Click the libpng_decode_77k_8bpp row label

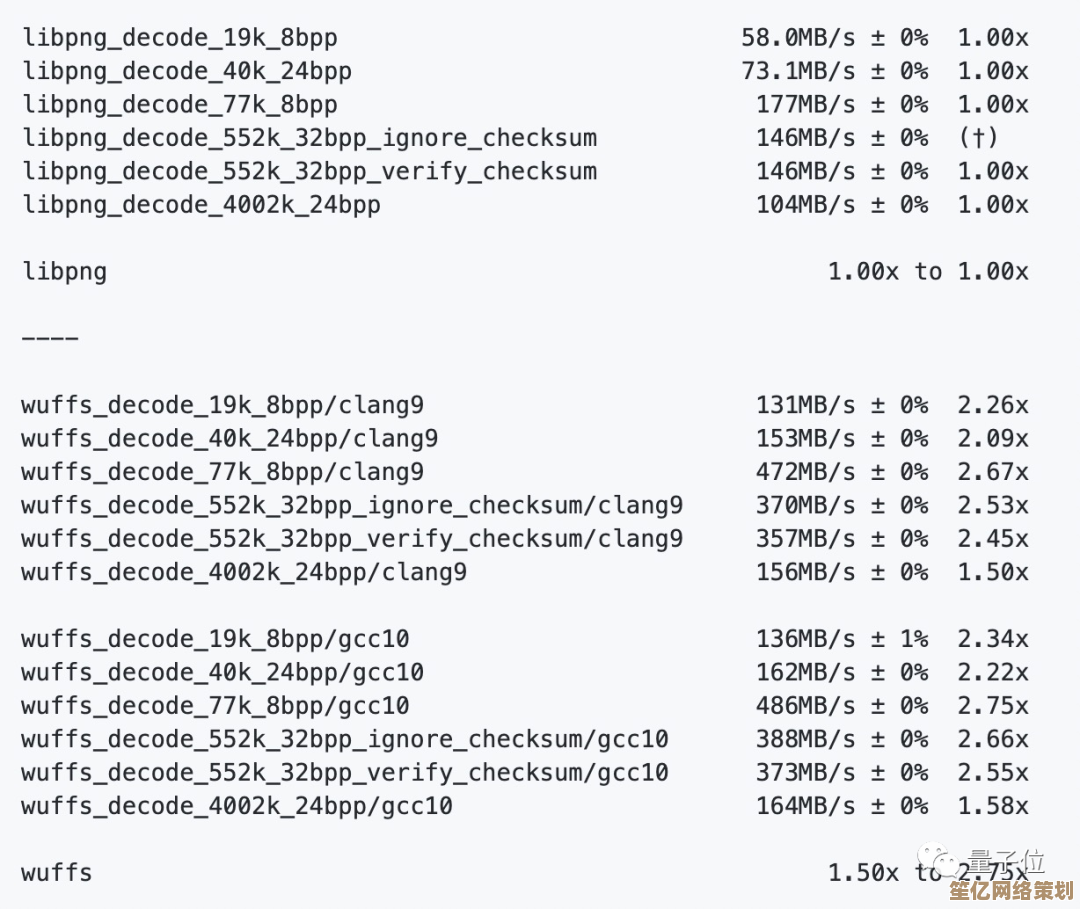180,105
